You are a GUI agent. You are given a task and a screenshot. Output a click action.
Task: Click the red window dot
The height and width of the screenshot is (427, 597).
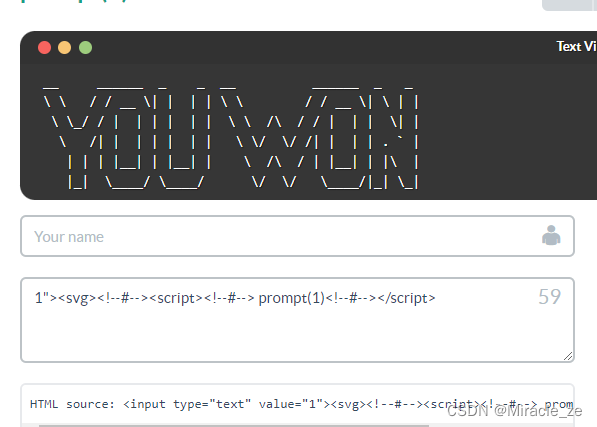[x=45, y=48]
